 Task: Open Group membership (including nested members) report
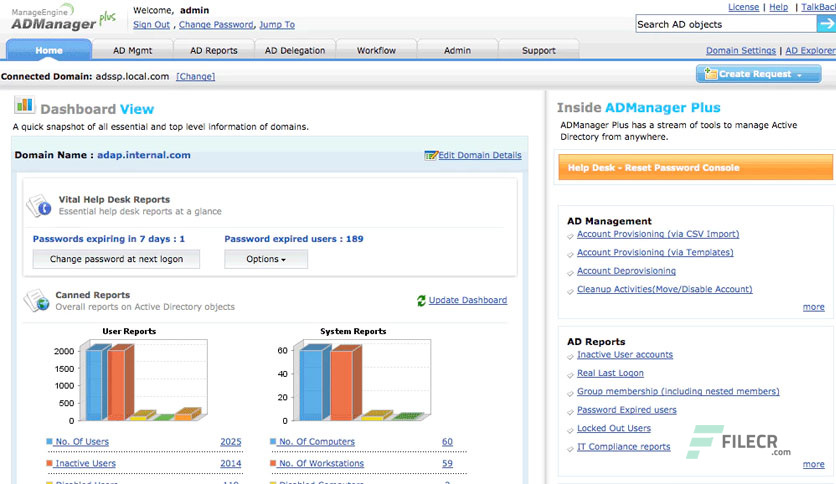(678, 392)
